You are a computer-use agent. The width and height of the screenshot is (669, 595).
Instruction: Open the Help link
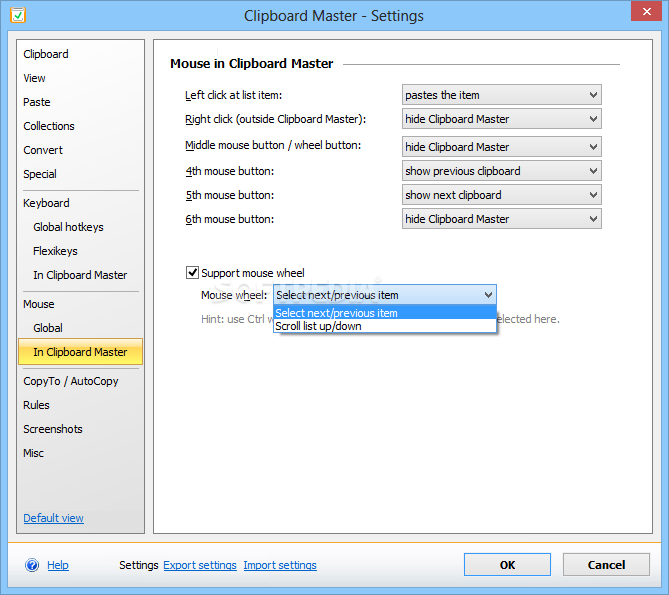tap(58, 565)
